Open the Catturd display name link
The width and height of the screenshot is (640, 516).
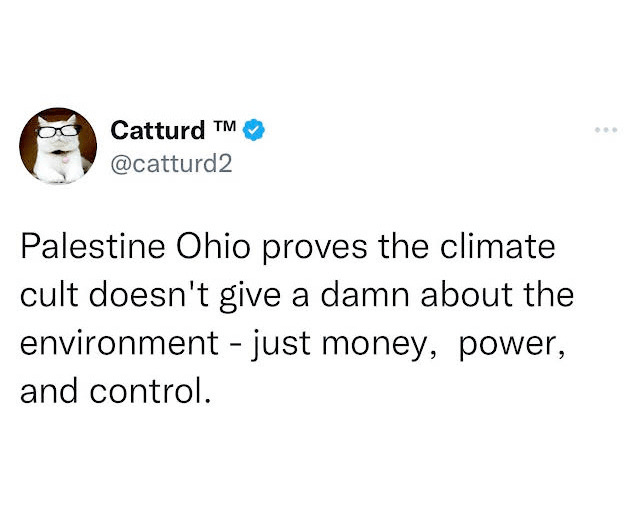(157, 130)
